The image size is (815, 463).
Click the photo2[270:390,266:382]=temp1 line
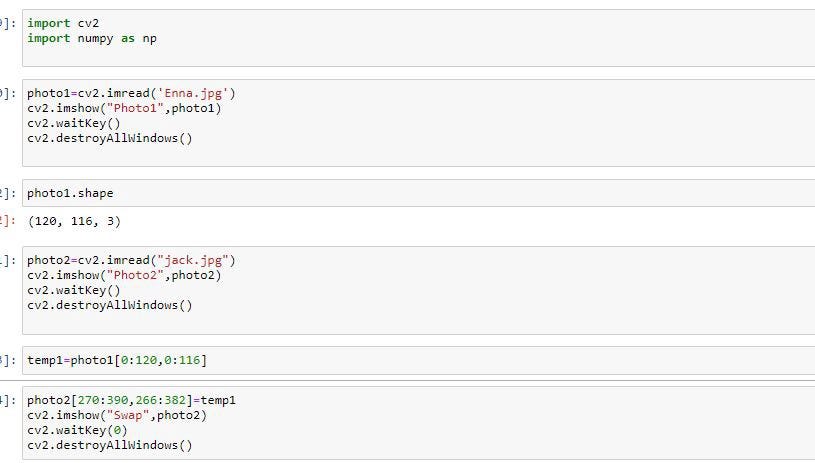pos(132,400)
